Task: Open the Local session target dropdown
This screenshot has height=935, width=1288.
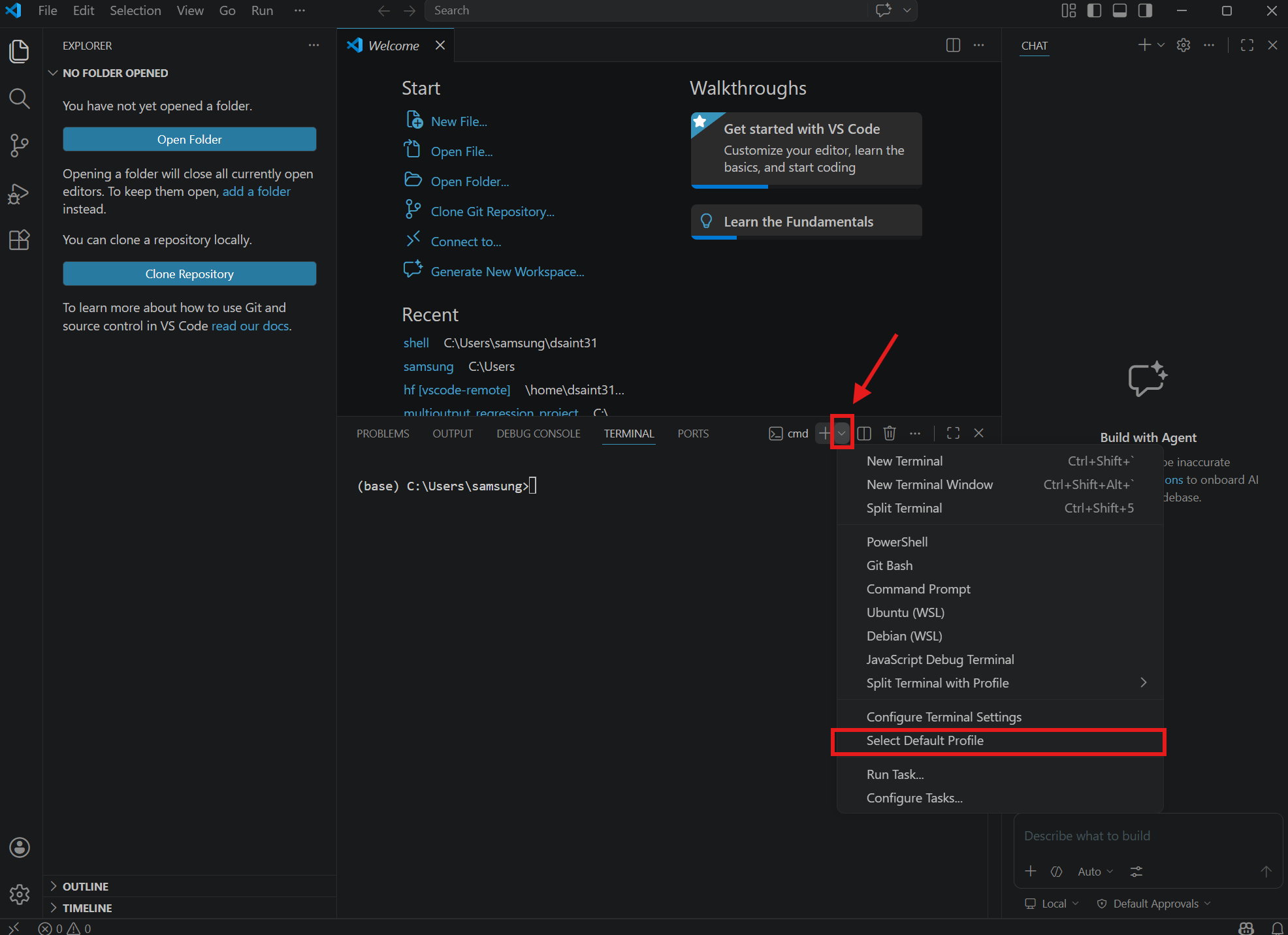Action: (1052, 903)
